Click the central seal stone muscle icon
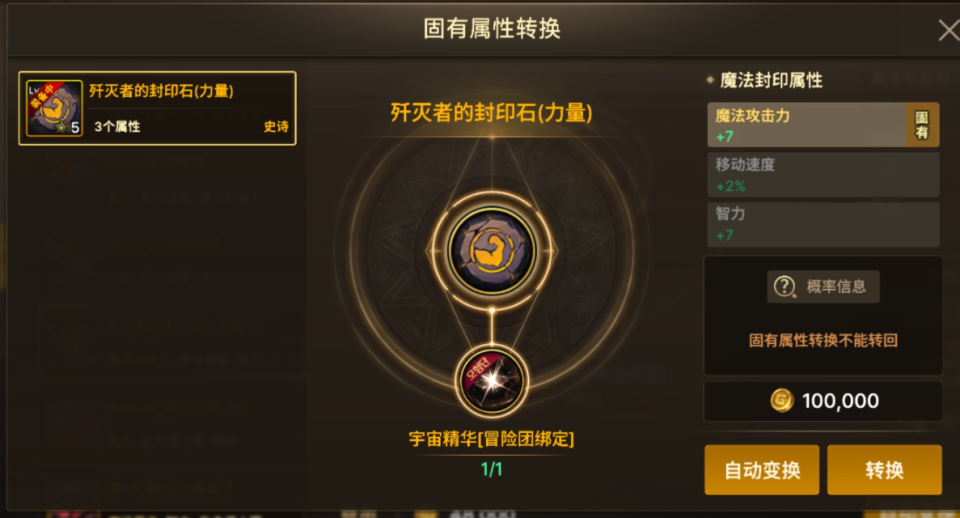 pos(492,250)
